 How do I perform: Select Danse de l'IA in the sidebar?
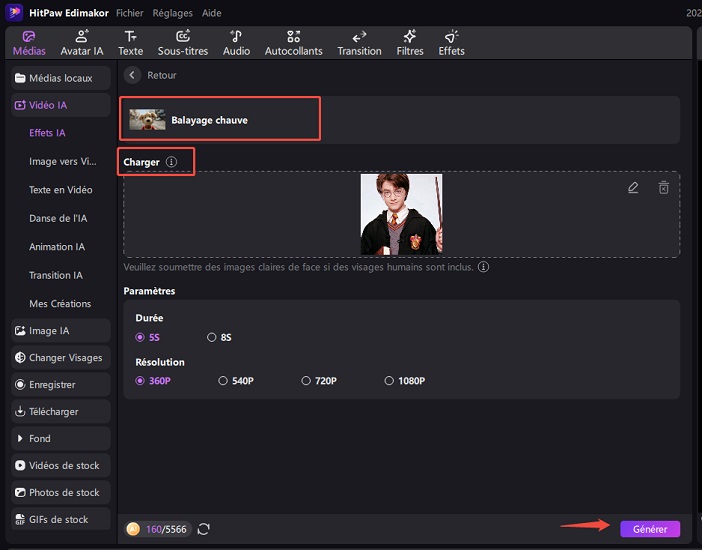tap(58, 218)
